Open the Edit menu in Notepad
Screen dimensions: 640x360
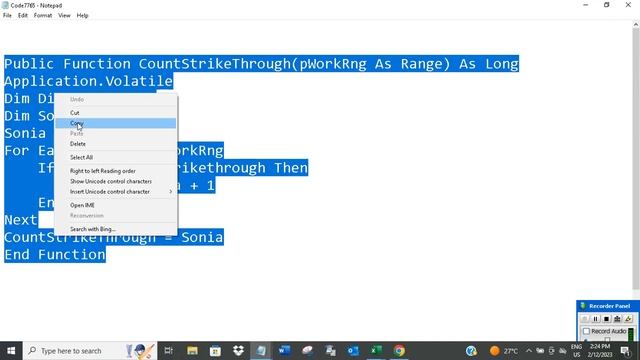[23, 16]
